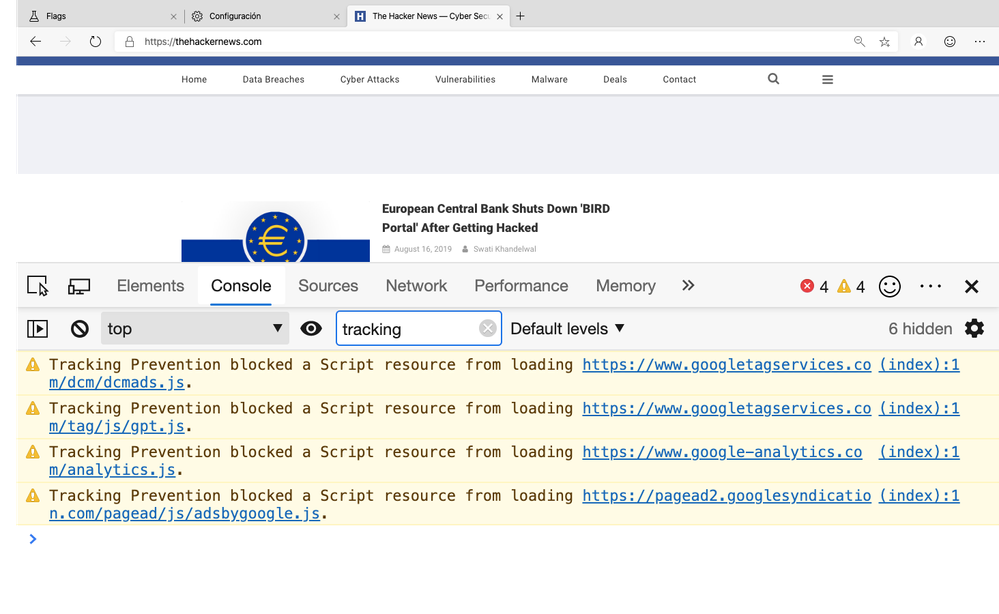Show more DevTools tabs chevron
Screen dimensions: 999x614
coord(688,285)
